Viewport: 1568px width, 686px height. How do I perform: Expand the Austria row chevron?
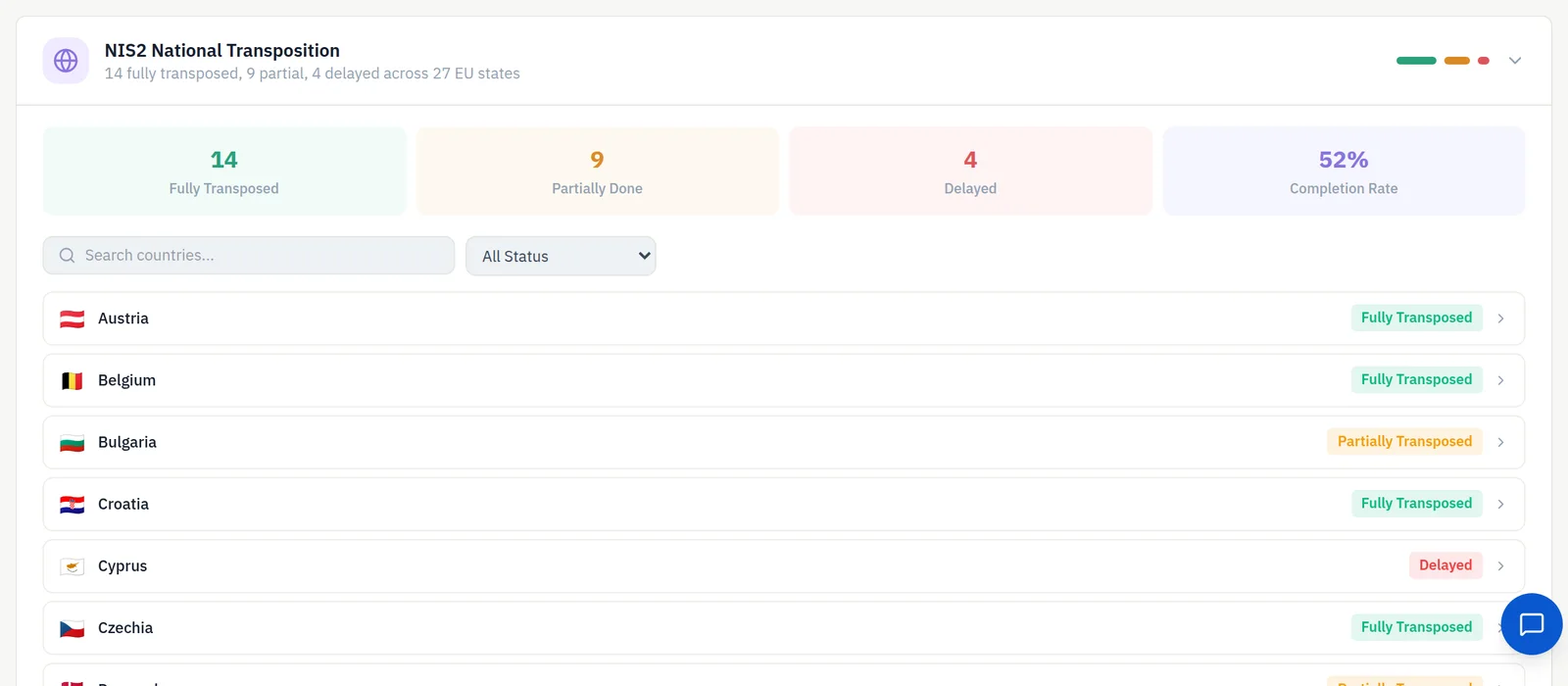tap(1500, 318)
